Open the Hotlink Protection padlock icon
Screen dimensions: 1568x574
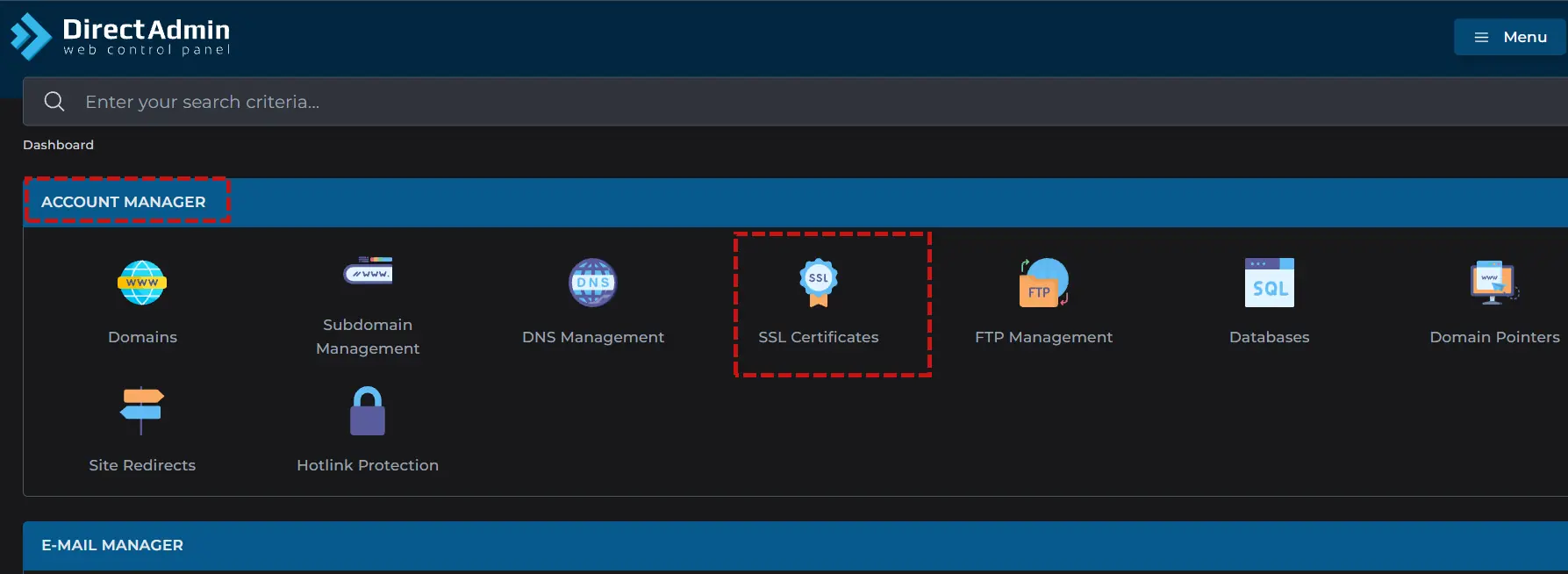tap(368, 411)
